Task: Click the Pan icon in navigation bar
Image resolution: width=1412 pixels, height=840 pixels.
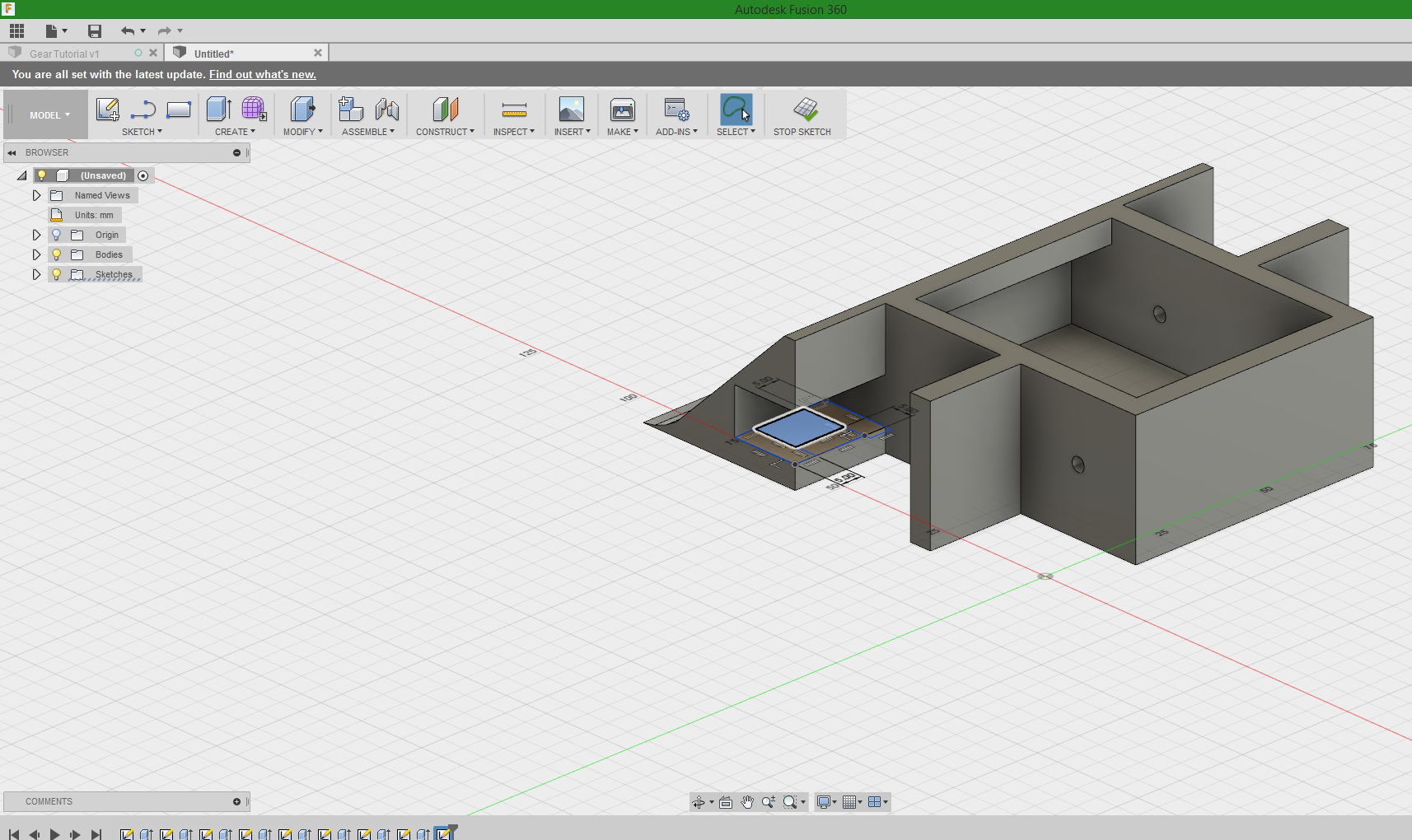Action: tap(747, 801)
